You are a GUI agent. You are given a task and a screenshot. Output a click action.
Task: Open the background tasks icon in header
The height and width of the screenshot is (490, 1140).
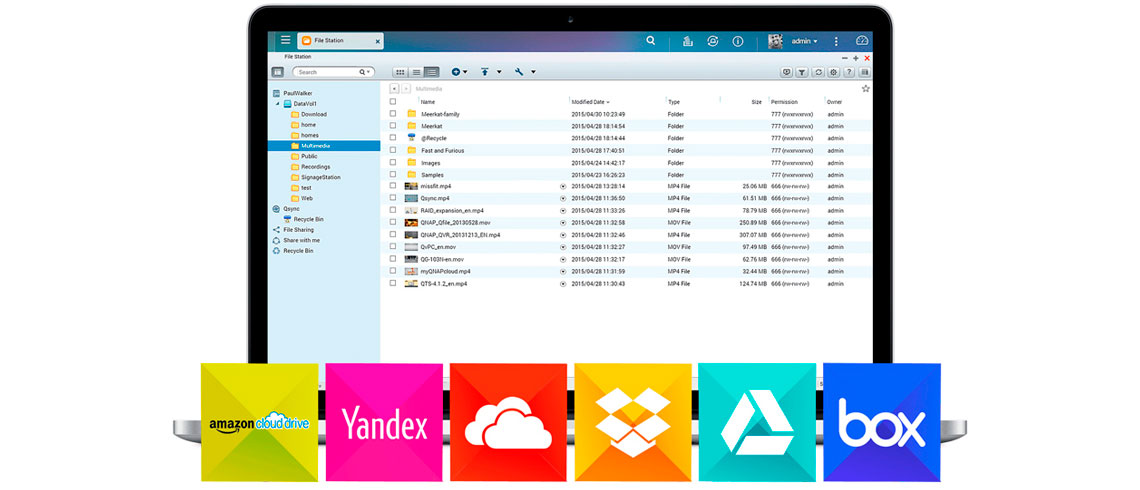pos(688,41)
